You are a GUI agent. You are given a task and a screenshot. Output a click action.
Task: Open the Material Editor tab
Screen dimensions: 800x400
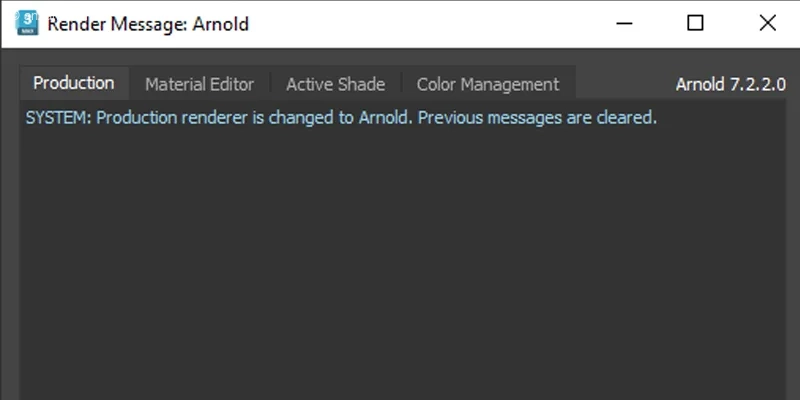click(x=199, y=84)
